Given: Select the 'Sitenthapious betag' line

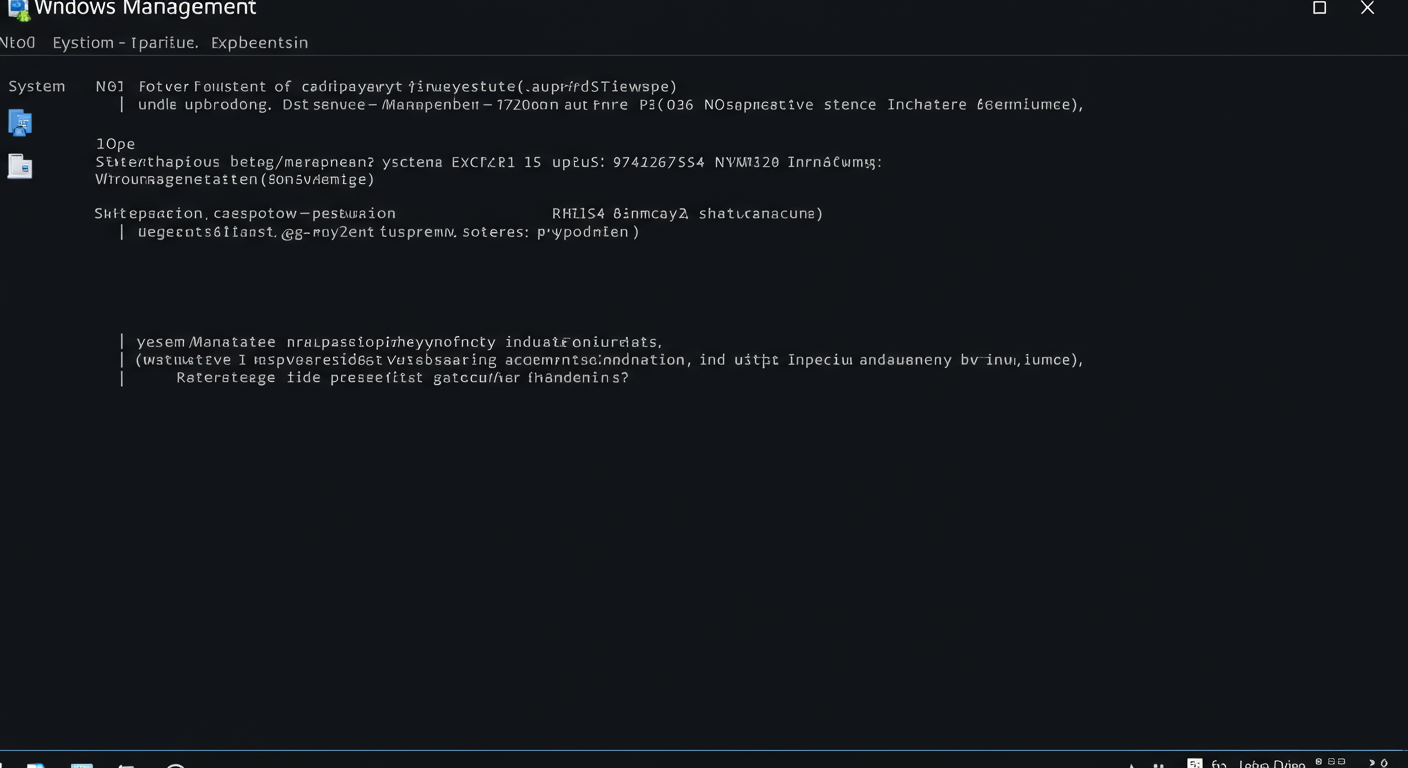Looking at the screenshot, I should coord(488,162).
